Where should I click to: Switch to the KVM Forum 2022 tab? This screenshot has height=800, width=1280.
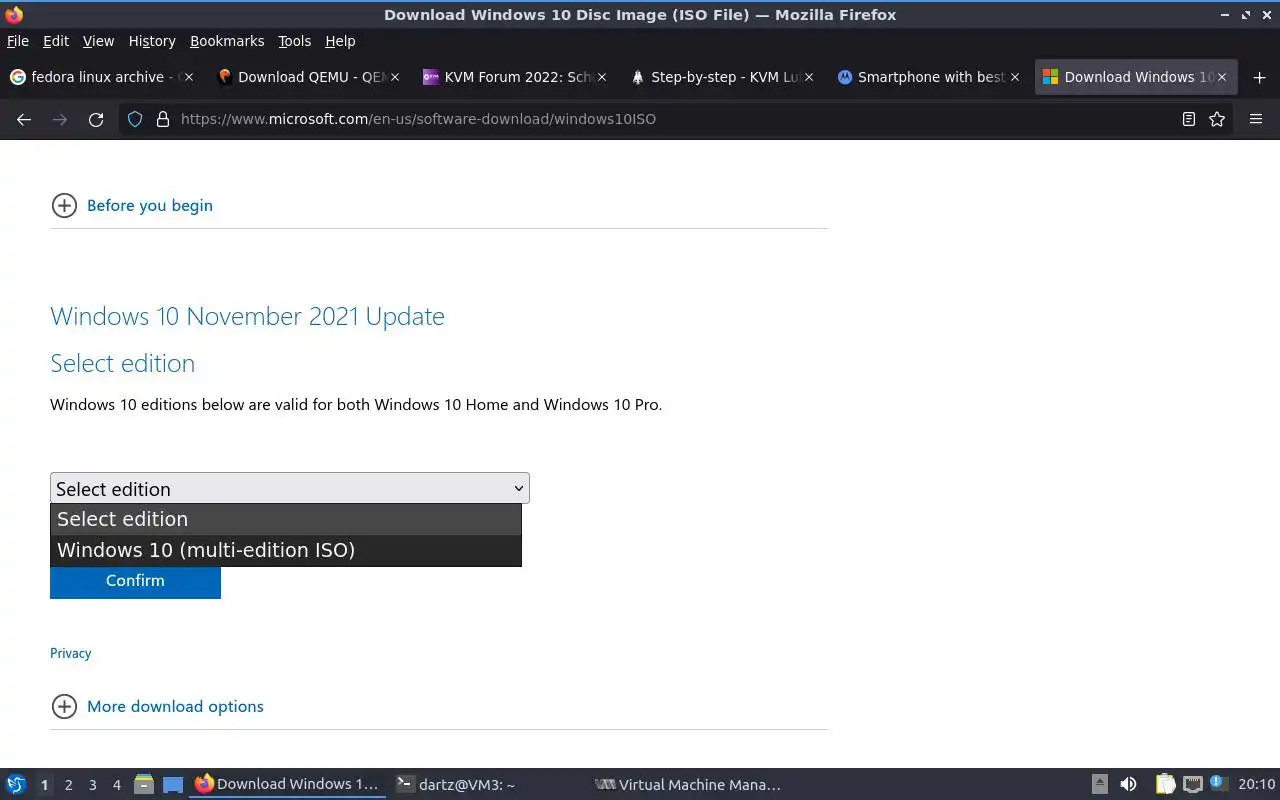(514, 77)
